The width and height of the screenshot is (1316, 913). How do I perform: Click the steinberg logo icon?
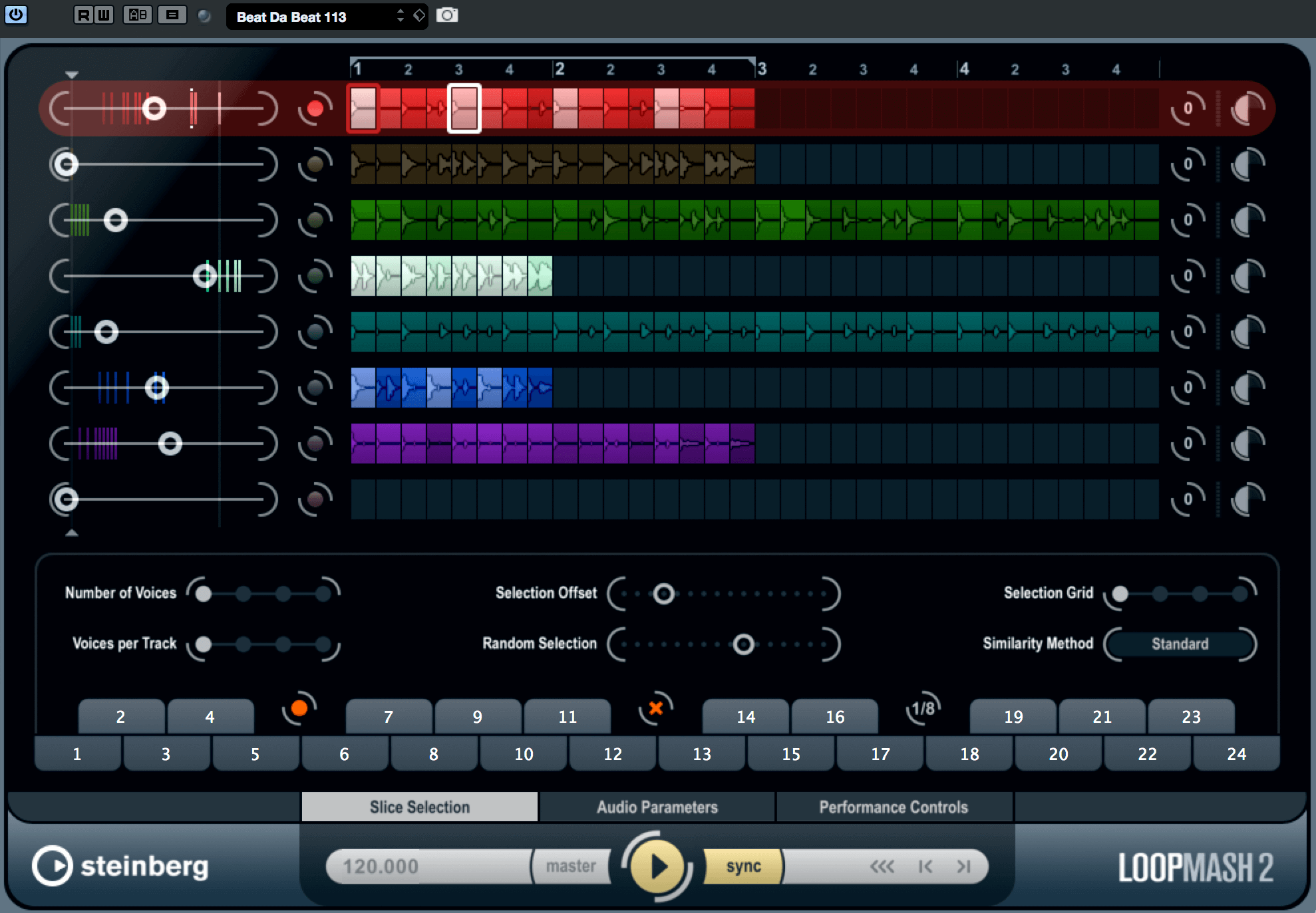52,866
